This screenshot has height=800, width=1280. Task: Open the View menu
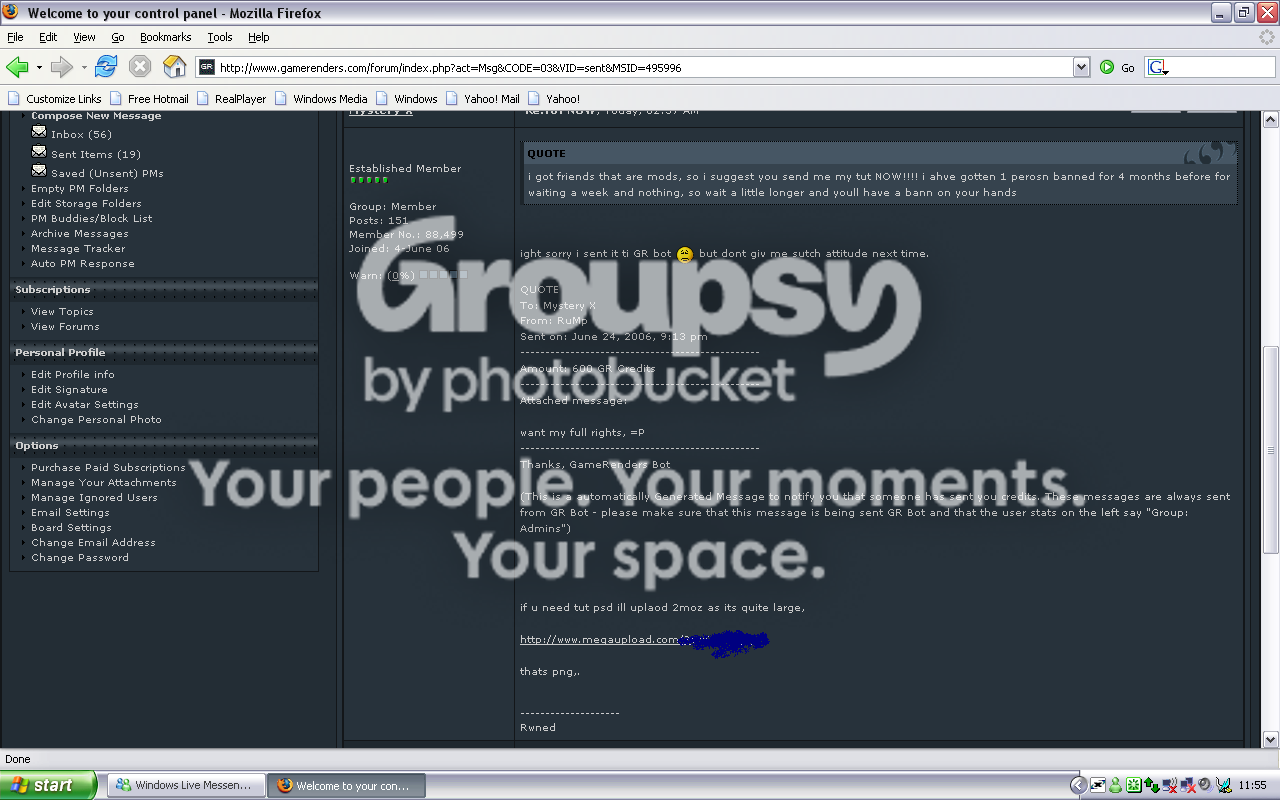pos(84,37)
